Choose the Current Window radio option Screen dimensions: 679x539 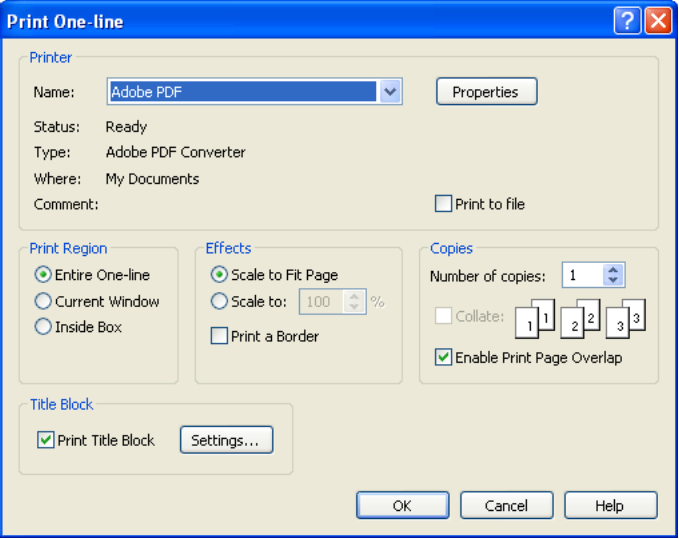tap(43, 301)
